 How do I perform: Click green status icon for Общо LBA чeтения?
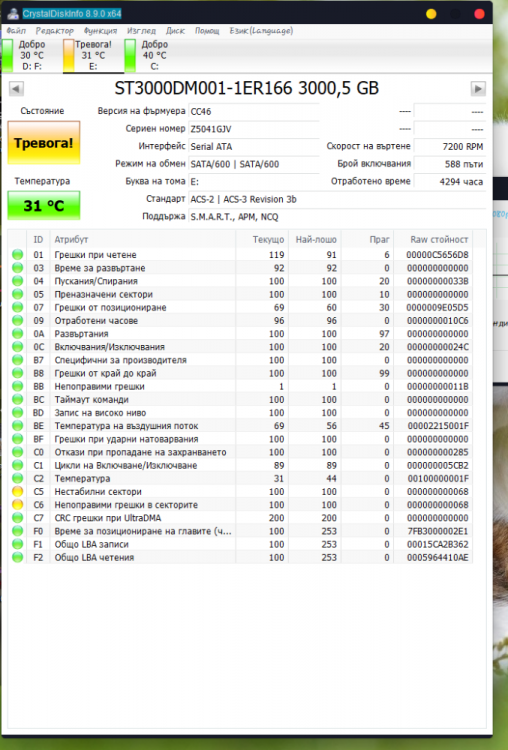tap(18, 557)
